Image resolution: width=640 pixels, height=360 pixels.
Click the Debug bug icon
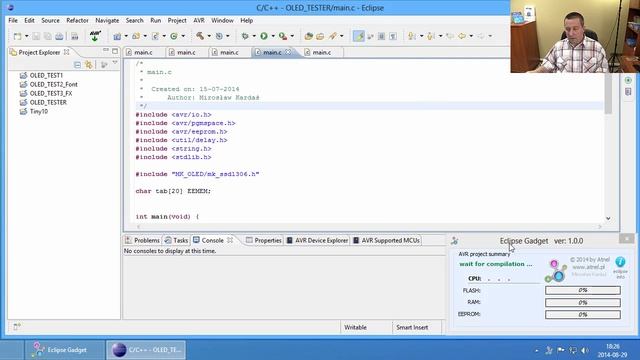click(x=245, y=36)
